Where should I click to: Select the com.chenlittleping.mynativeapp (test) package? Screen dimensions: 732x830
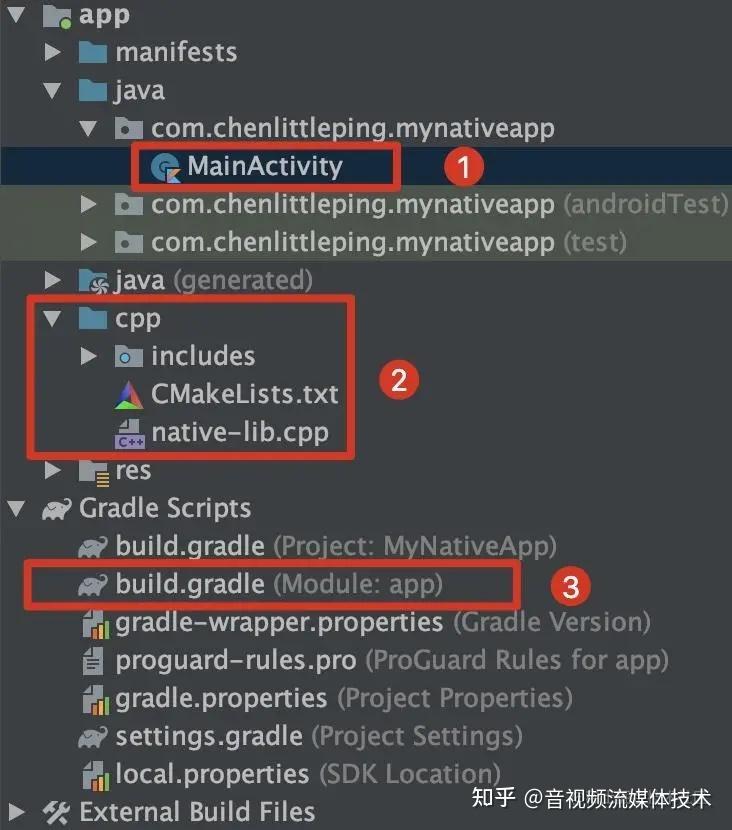point(352,242)
